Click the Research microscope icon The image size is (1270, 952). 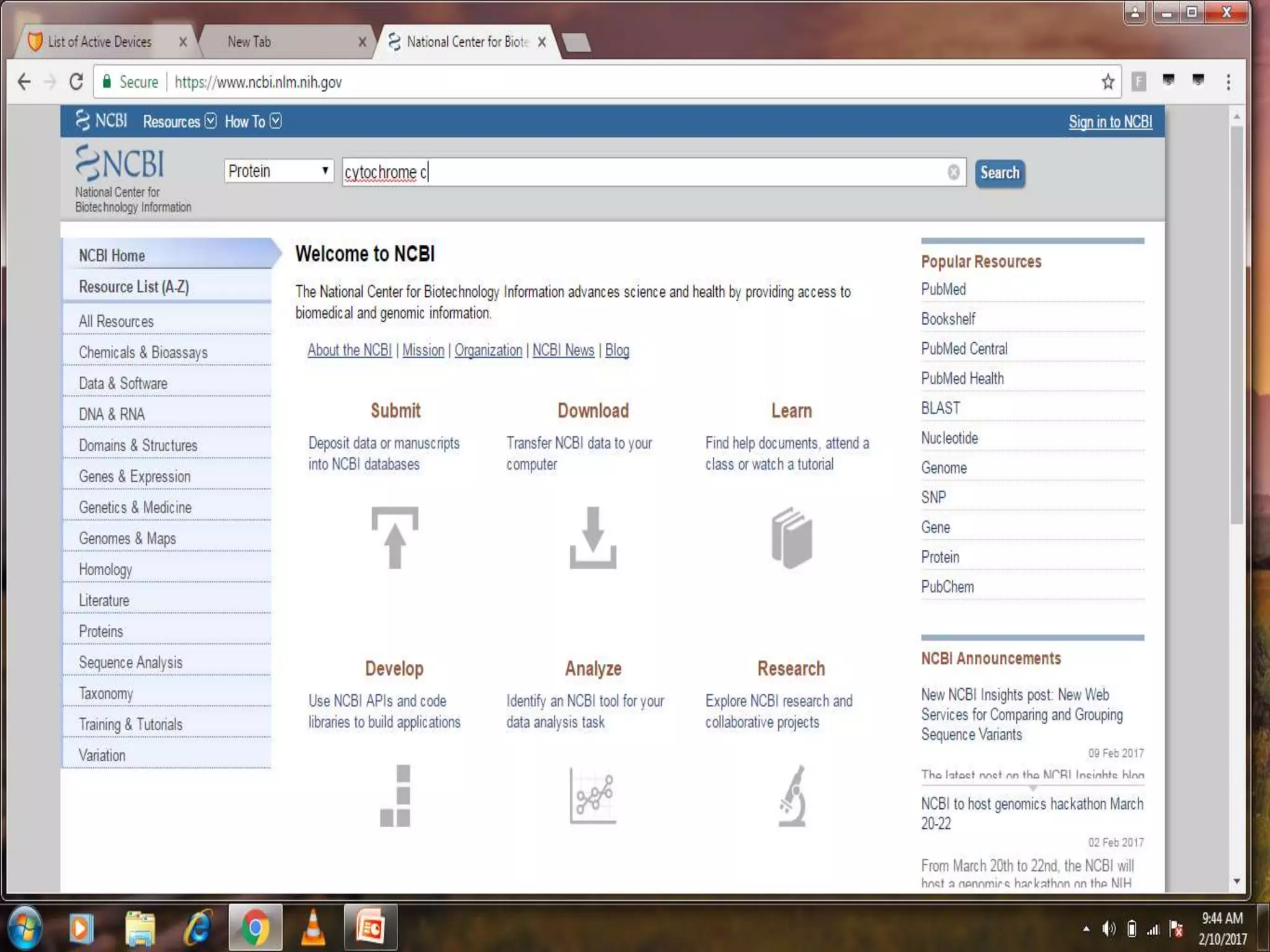tap(792, 795)
